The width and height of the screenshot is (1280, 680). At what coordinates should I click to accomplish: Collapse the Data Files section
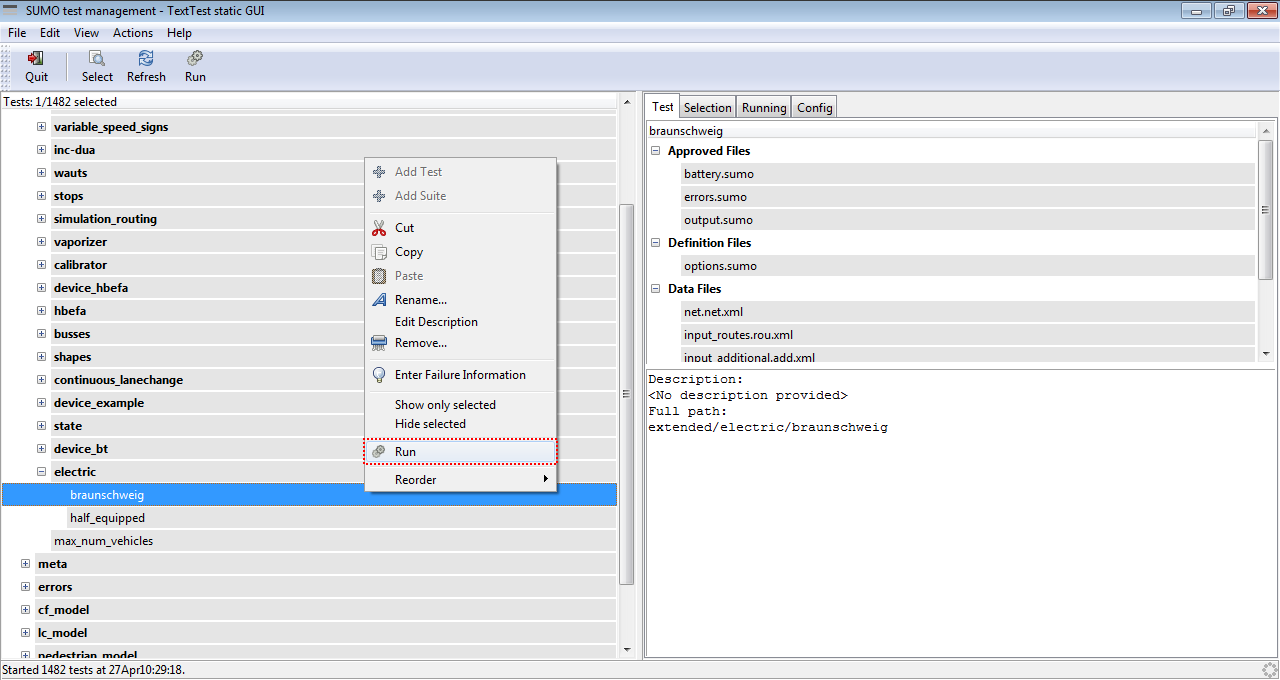point(656,289)
